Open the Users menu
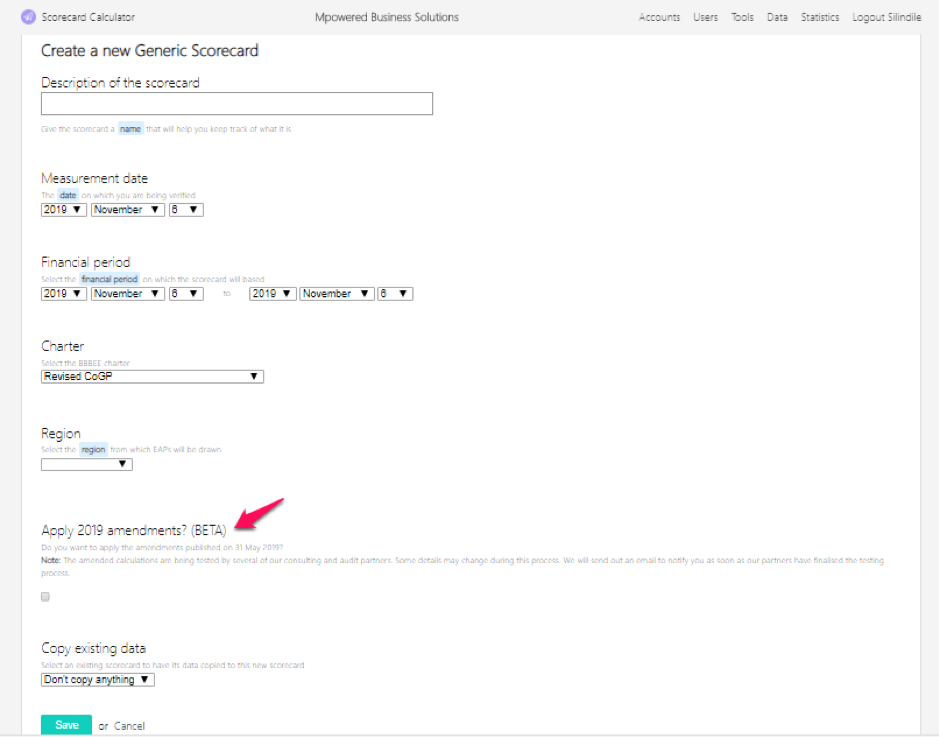Viewport: 939px width, 737px height. point(705,17)
